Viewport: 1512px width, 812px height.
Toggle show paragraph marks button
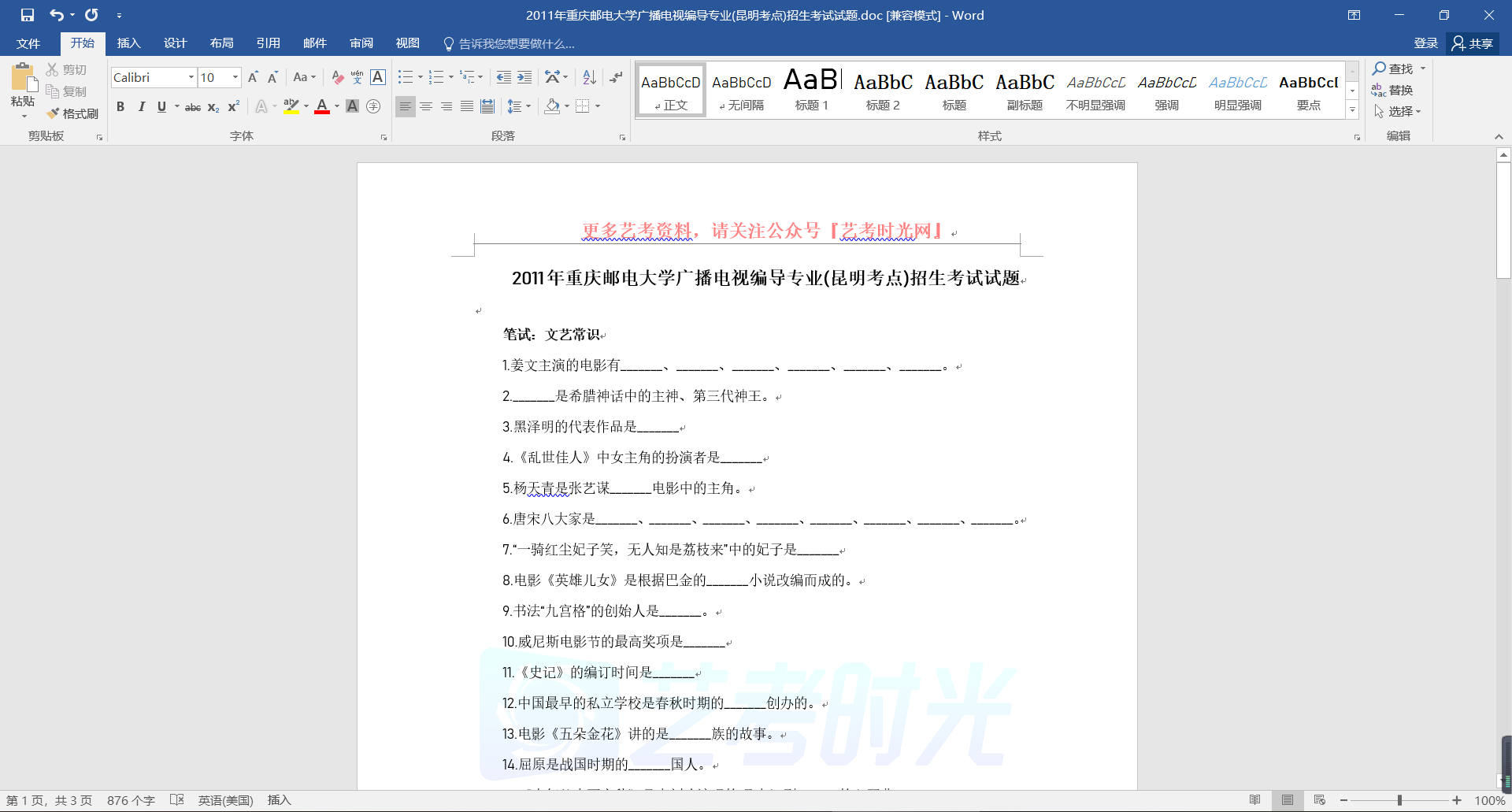[616, 77]
